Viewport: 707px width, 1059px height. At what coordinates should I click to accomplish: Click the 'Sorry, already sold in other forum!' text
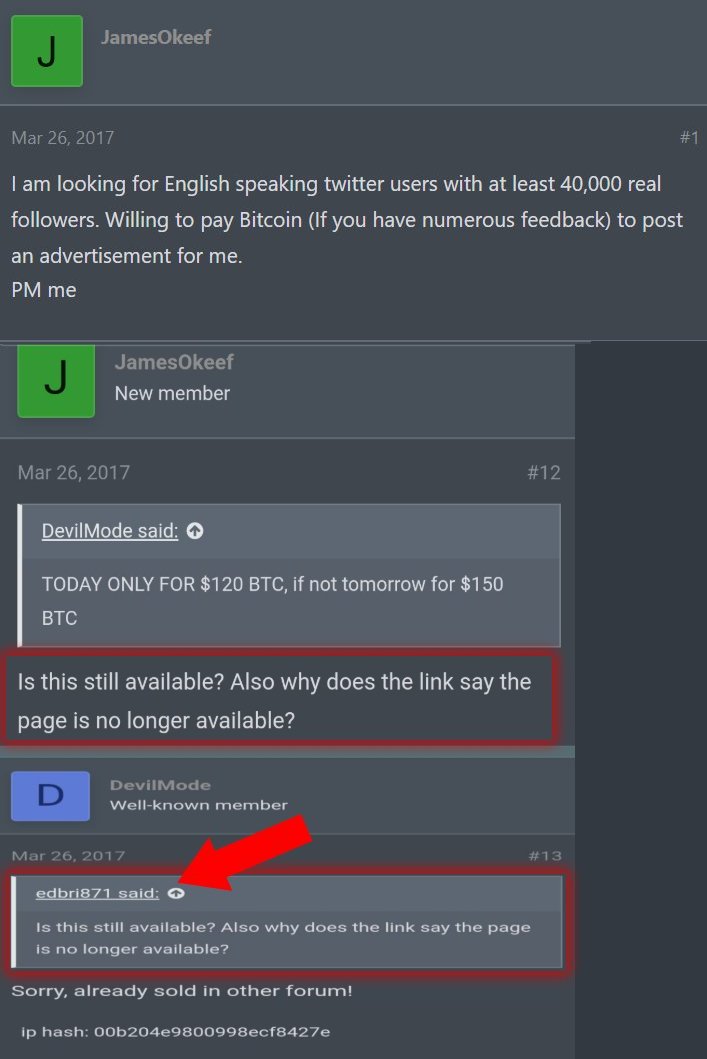182,991
